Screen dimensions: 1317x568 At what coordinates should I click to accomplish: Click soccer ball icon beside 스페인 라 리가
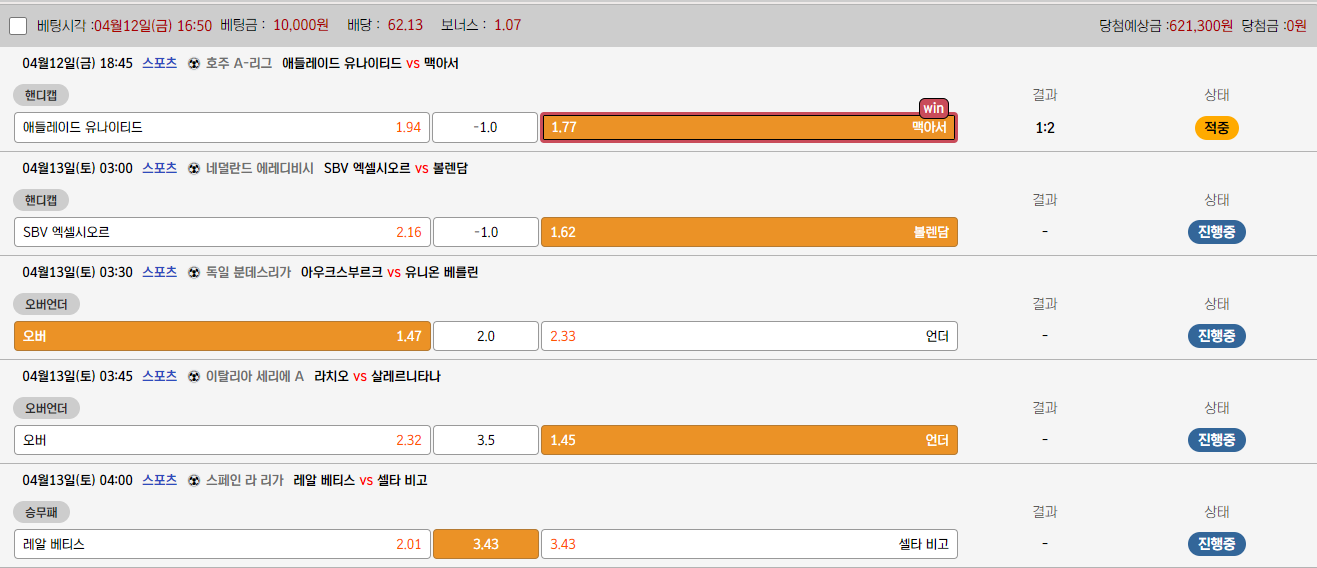click(194, 480)
